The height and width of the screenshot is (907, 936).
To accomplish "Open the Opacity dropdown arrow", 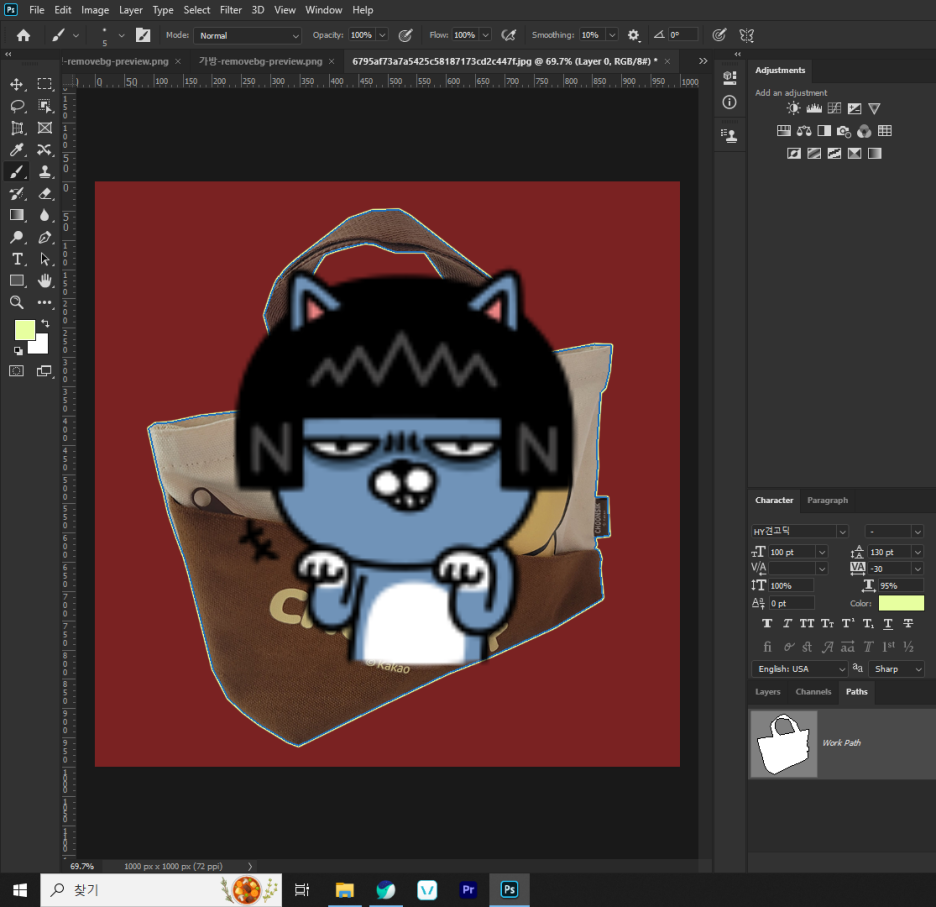I will pyautogui.click(x=382, y=35).
